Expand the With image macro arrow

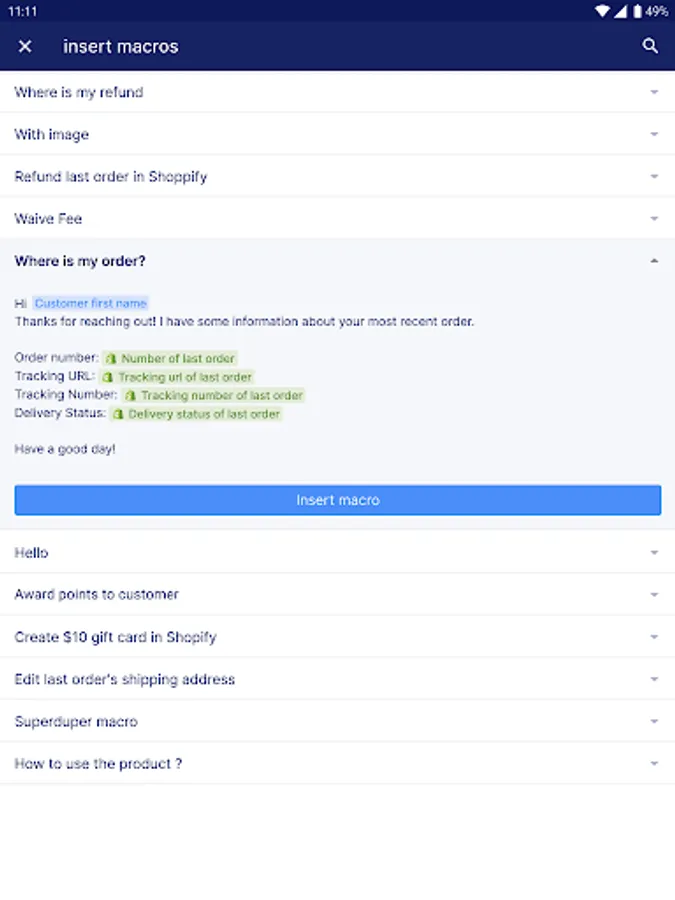(x=654, y=134)
